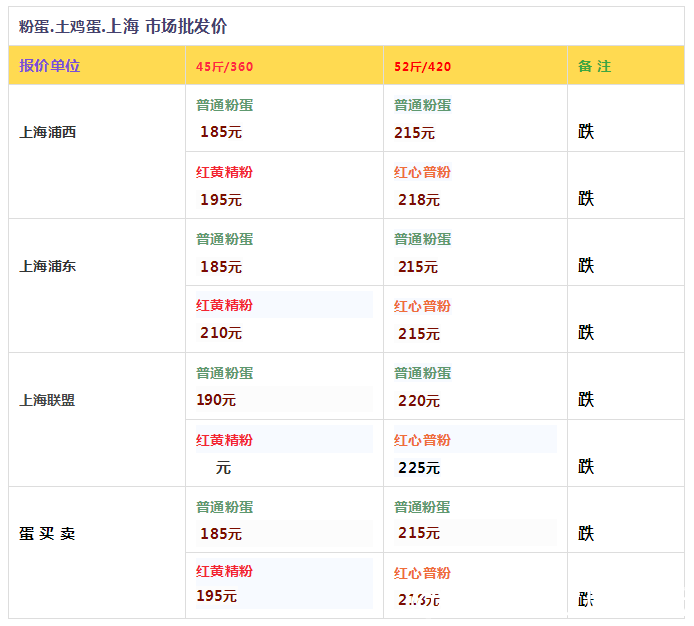694x626 pixels.
Task: Click the 225元 price value
Action: (418, 467)
